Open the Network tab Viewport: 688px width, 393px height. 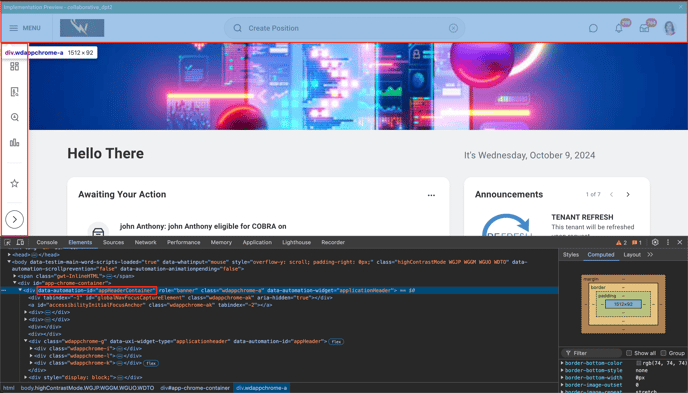tap(145, 242)
